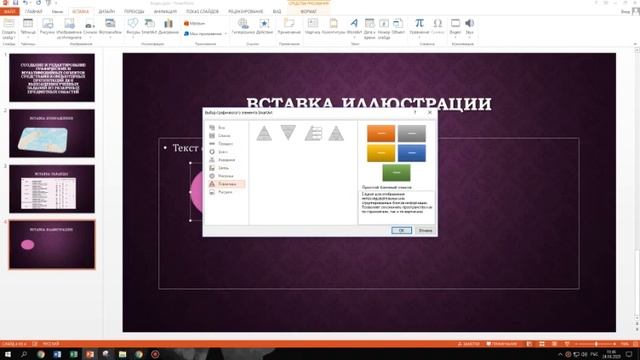
Task: Switch to Excel in the taskbar
Action: (x=73, y=354)
